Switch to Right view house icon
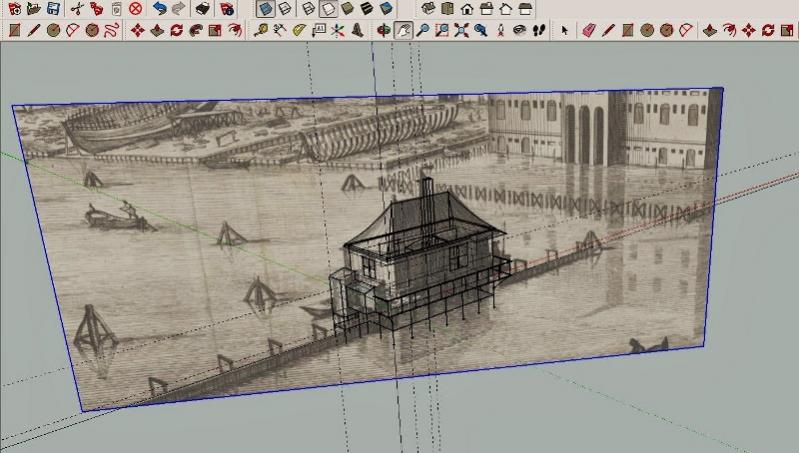 (487, 8)
